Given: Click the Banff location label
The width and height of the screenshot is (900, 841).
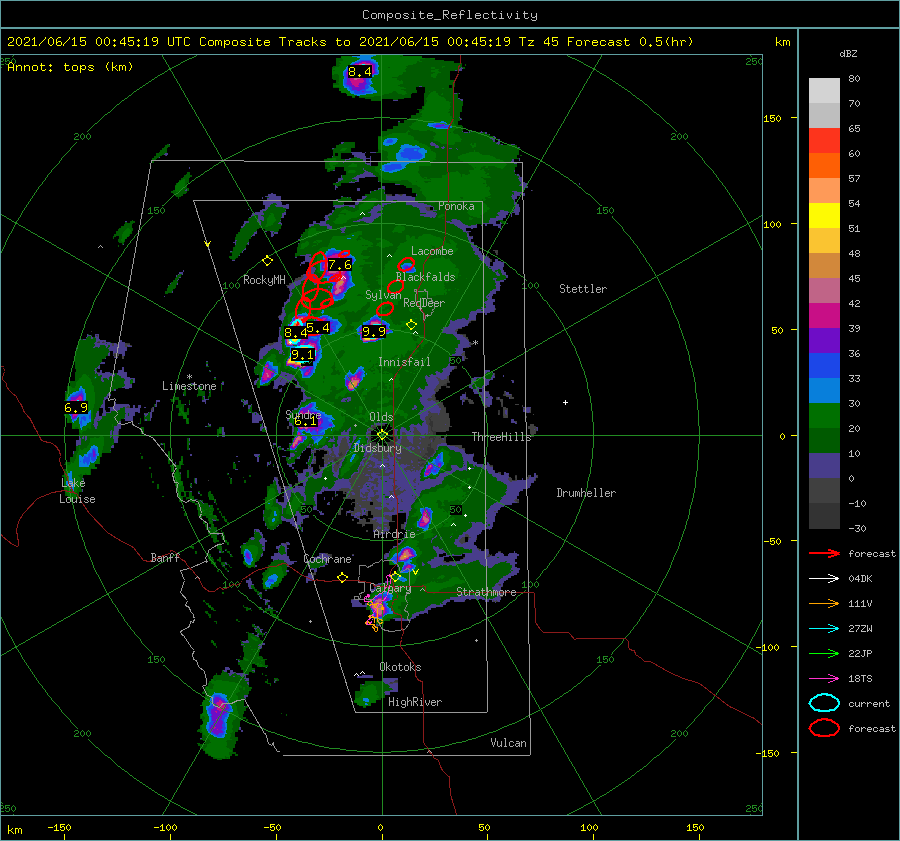Looking at the screenshot, I should 165,557.
